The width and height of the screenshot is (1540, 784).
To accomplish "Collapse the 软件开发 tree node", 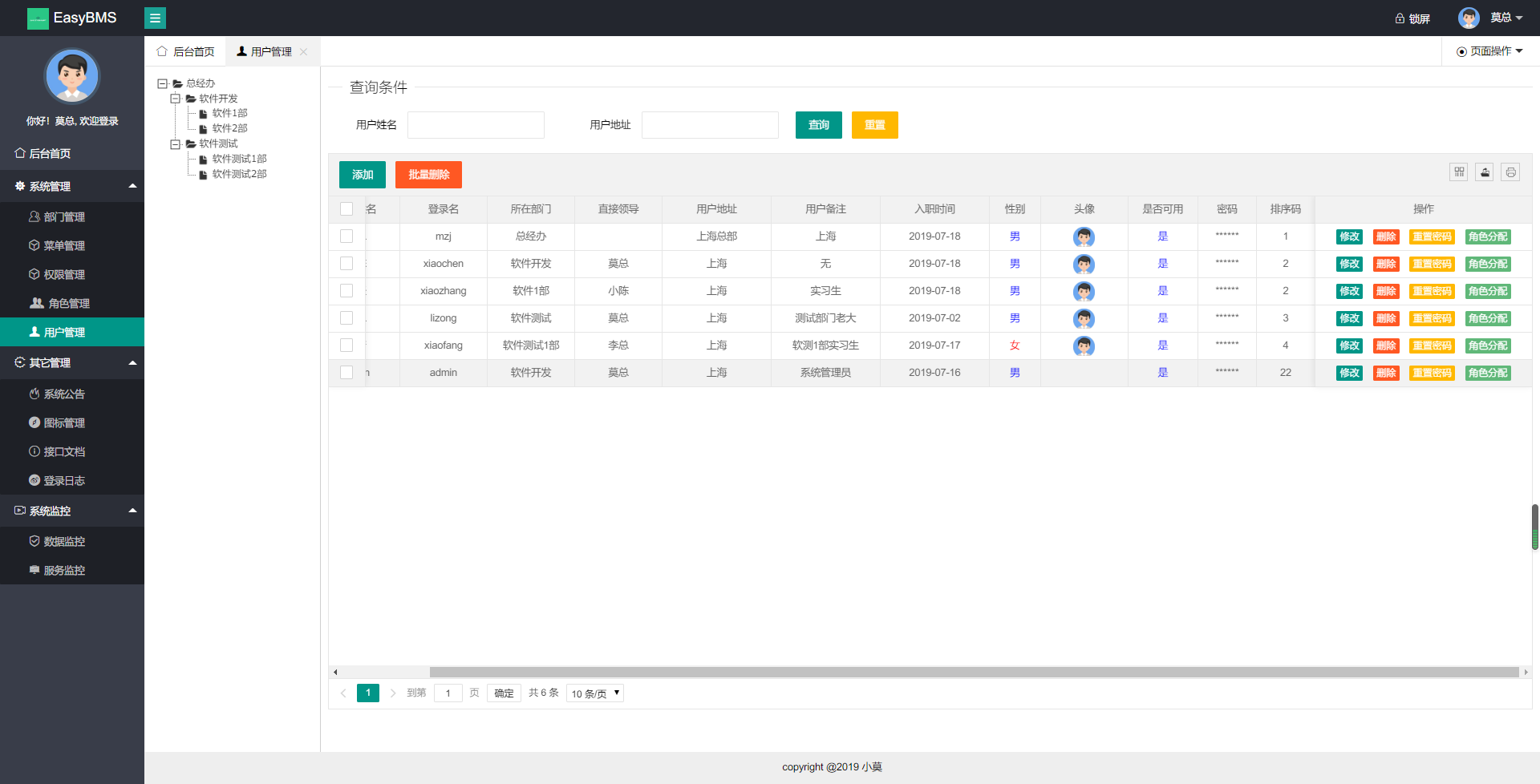I will [x=175, y=99].
